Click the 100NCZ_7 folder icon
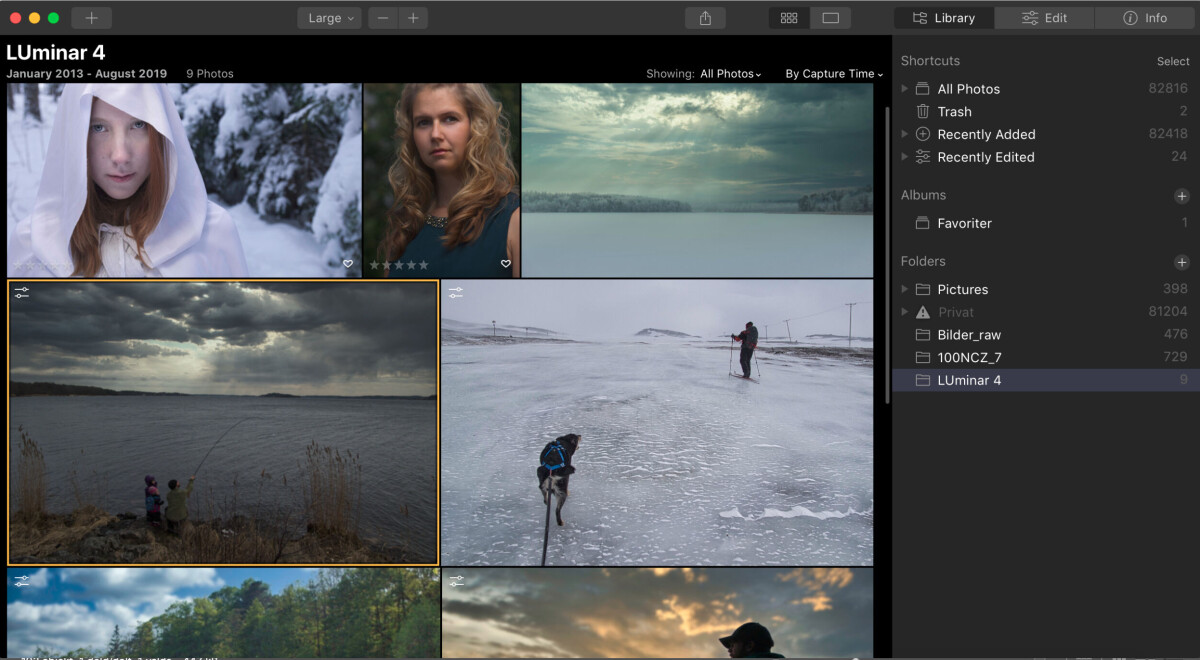Screen dimensions: 1200x660 [x=923, y=357]
